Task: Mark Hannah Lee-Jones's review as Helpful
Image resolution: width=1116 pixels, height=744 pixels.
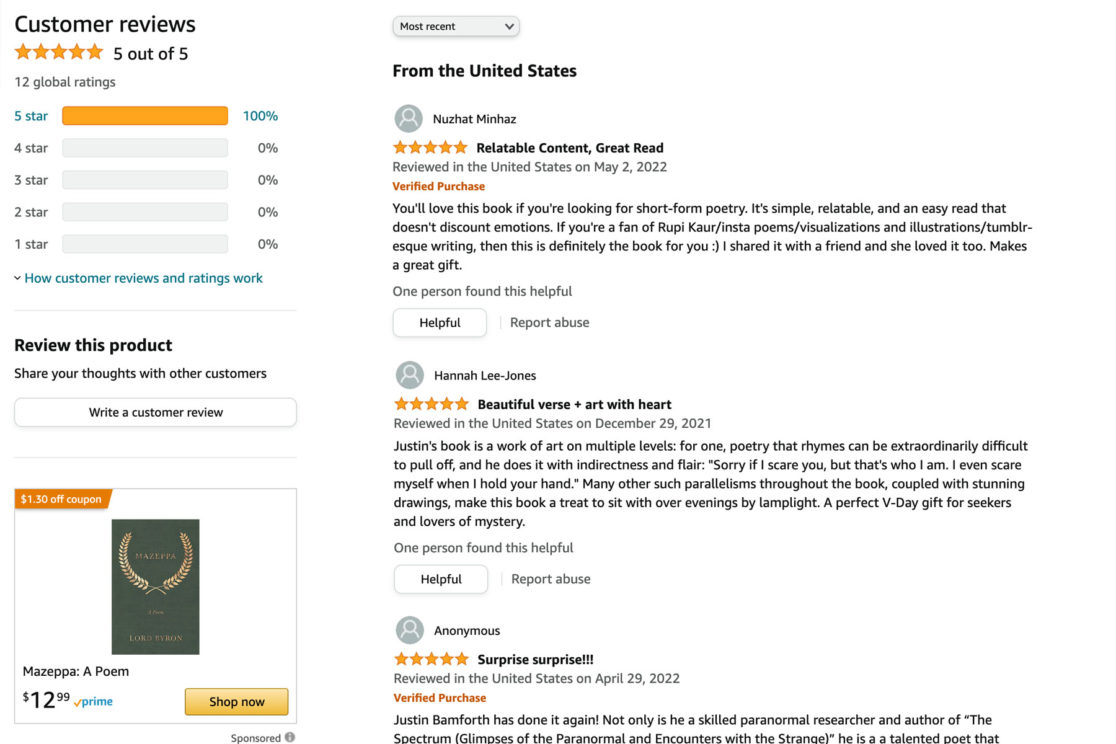Action: pyautogui.click(x=441, y=579)
